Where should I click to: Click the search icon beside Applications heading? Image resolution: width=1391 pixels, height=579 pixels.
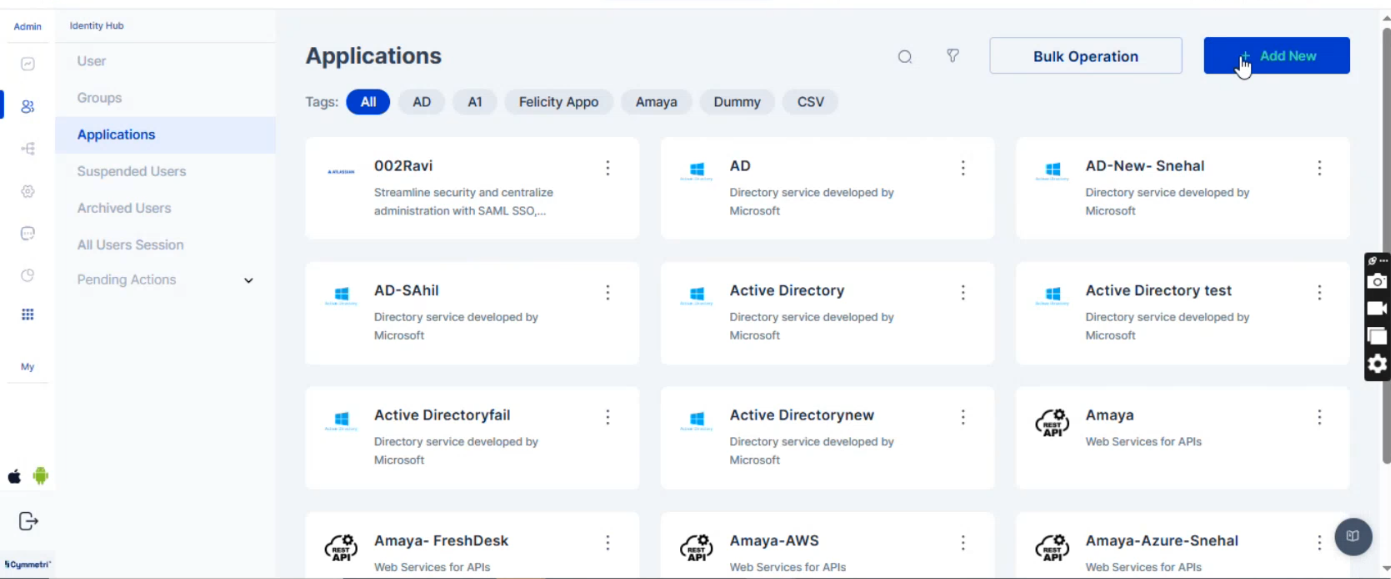click(904, 57)
